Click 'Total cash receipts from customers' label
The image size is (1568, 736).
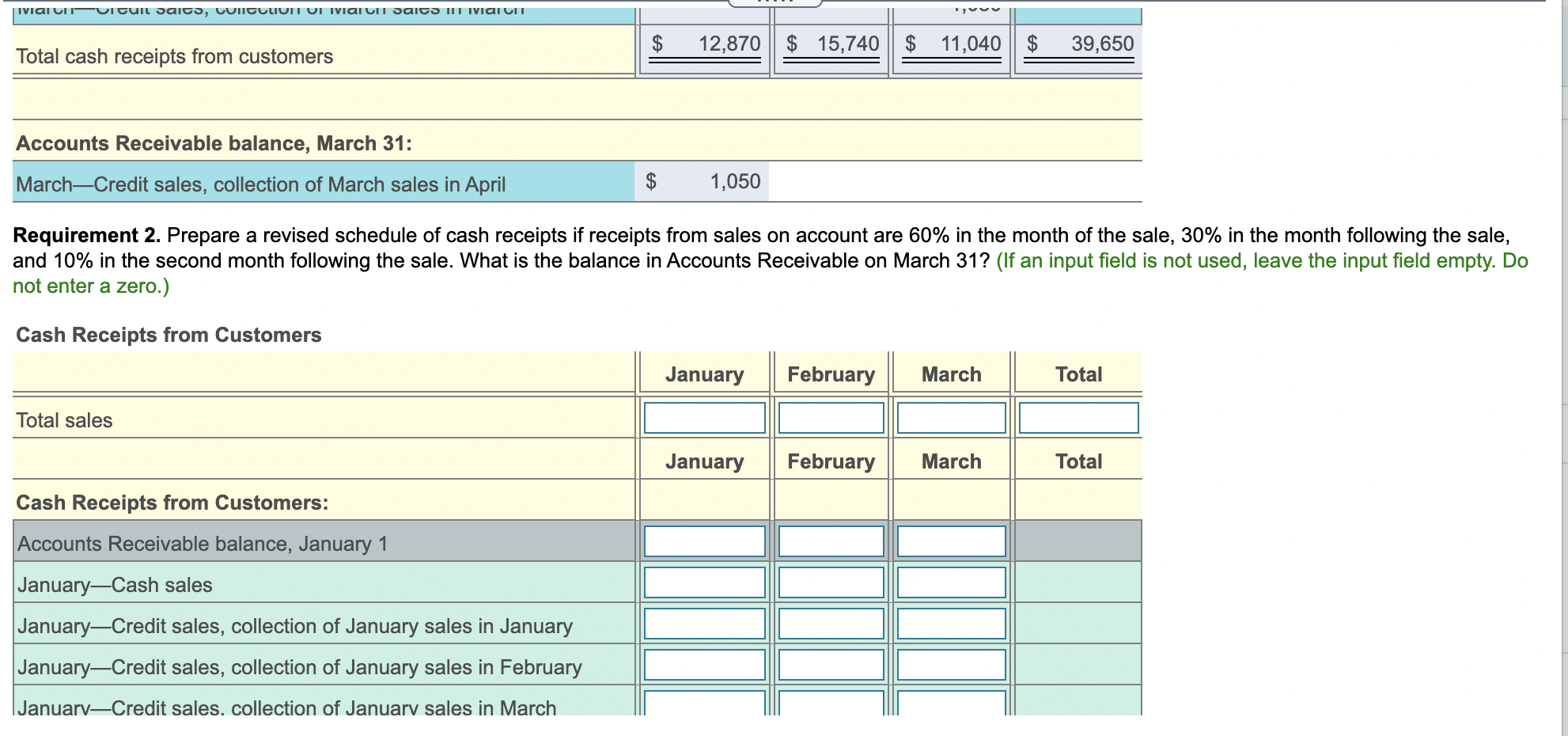pyautogui.click(x=175, y=56)
